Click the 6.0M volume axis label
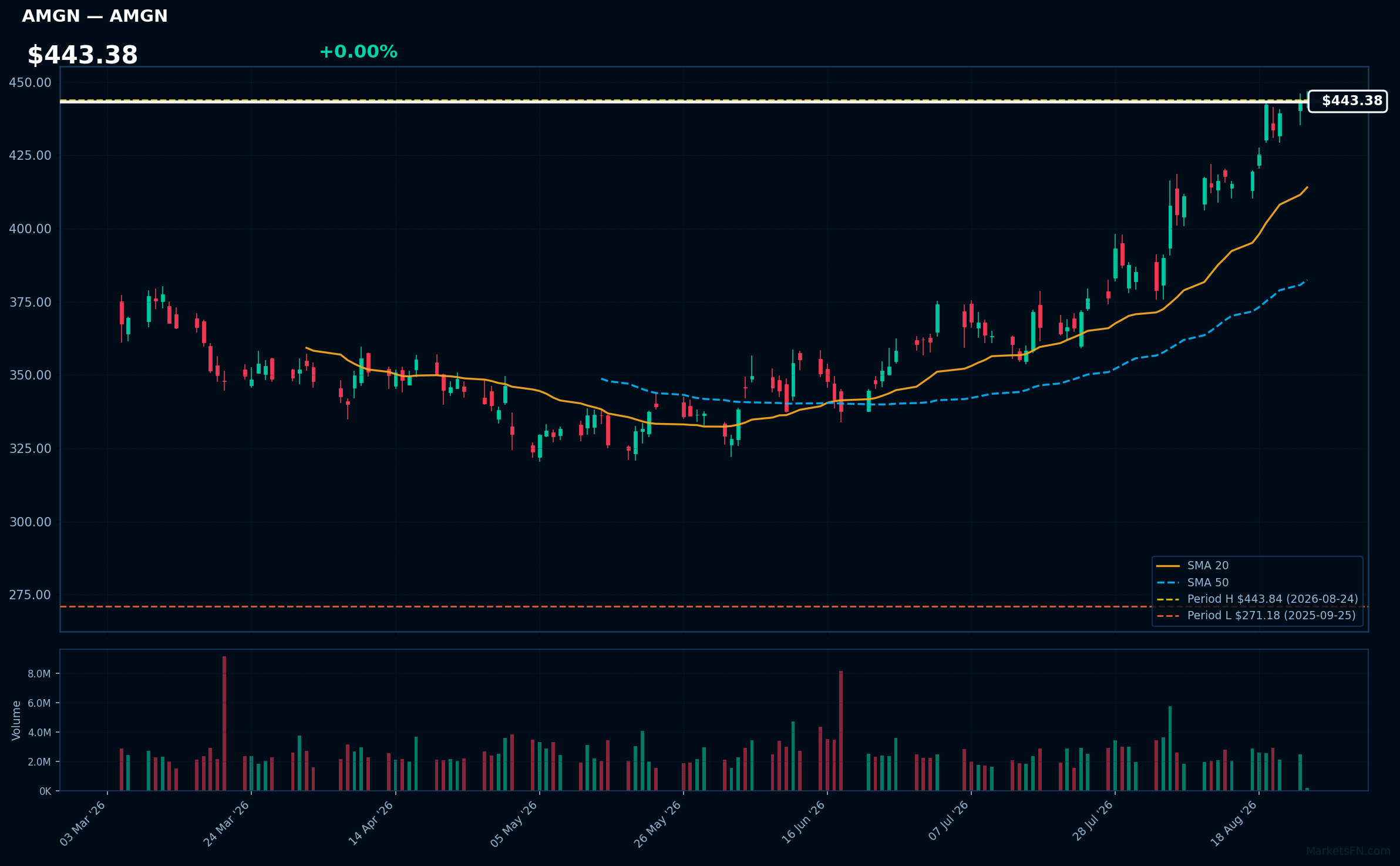Image resolution: width=1400 pixels, height=866 pixels. point(39,703)
